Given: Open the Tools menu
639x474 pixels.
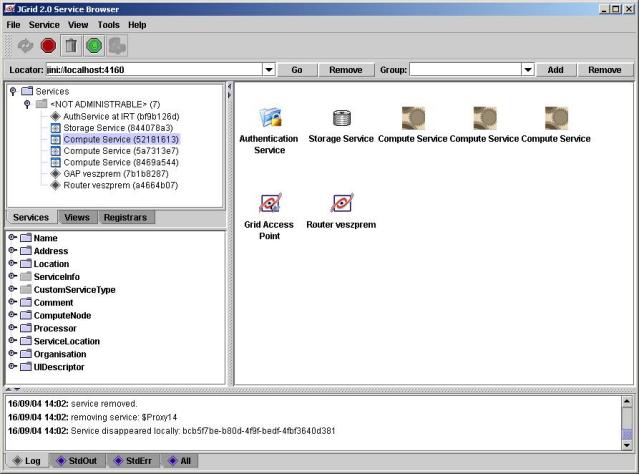Looking at the screenshot, I should click(x=108, y=24).
